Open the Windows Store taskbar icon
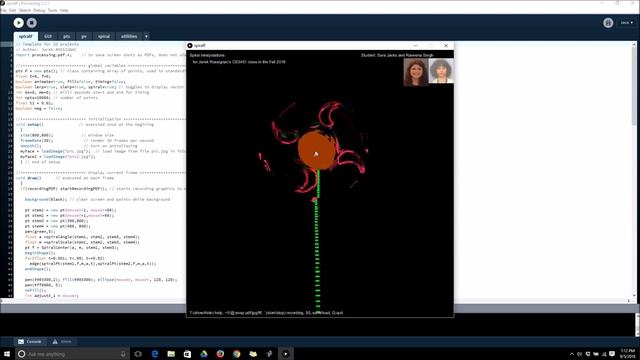The height and width of the screenshot is (360, 640). 187,354
